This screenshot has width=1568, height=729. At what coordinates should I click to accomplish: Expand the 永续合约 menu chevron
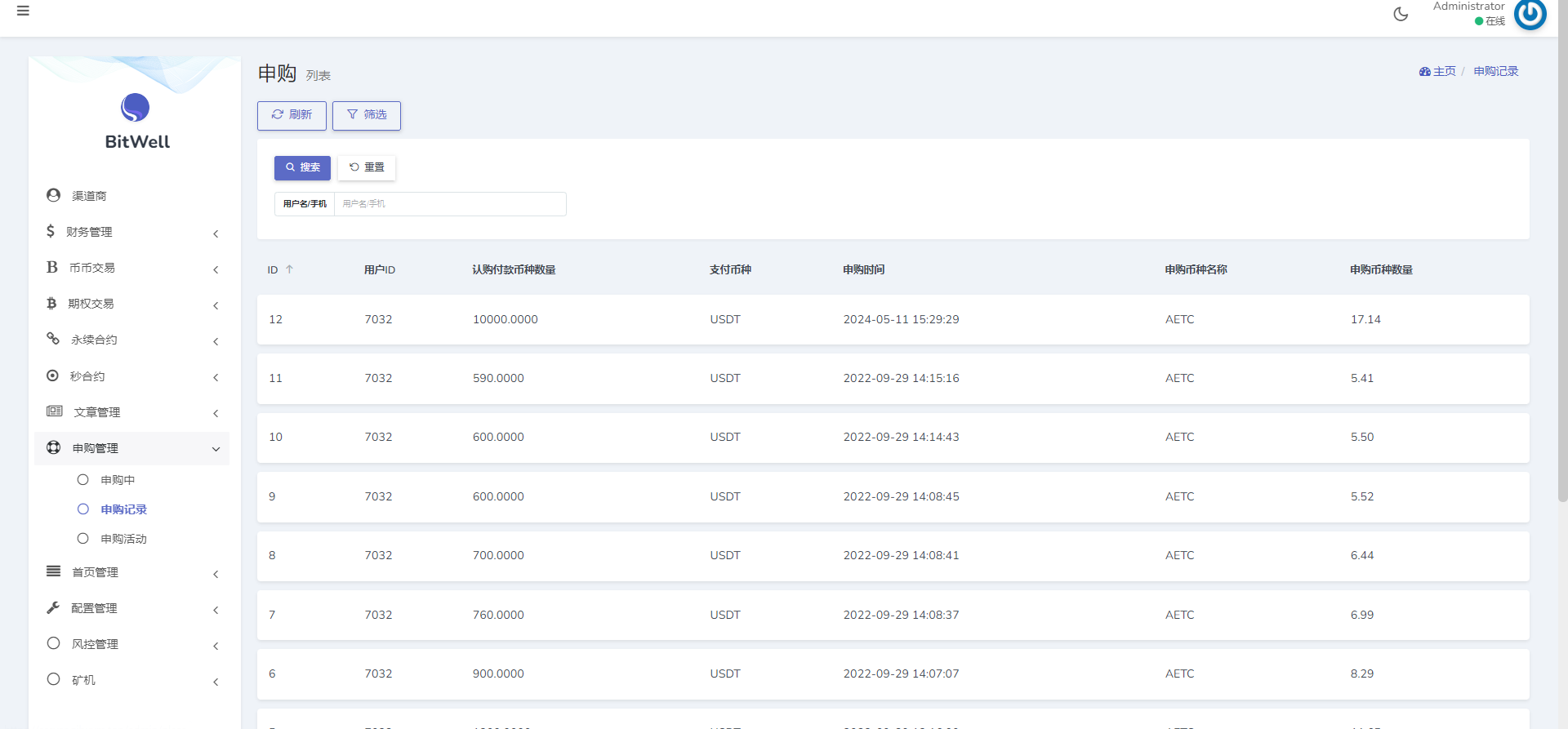216,341
